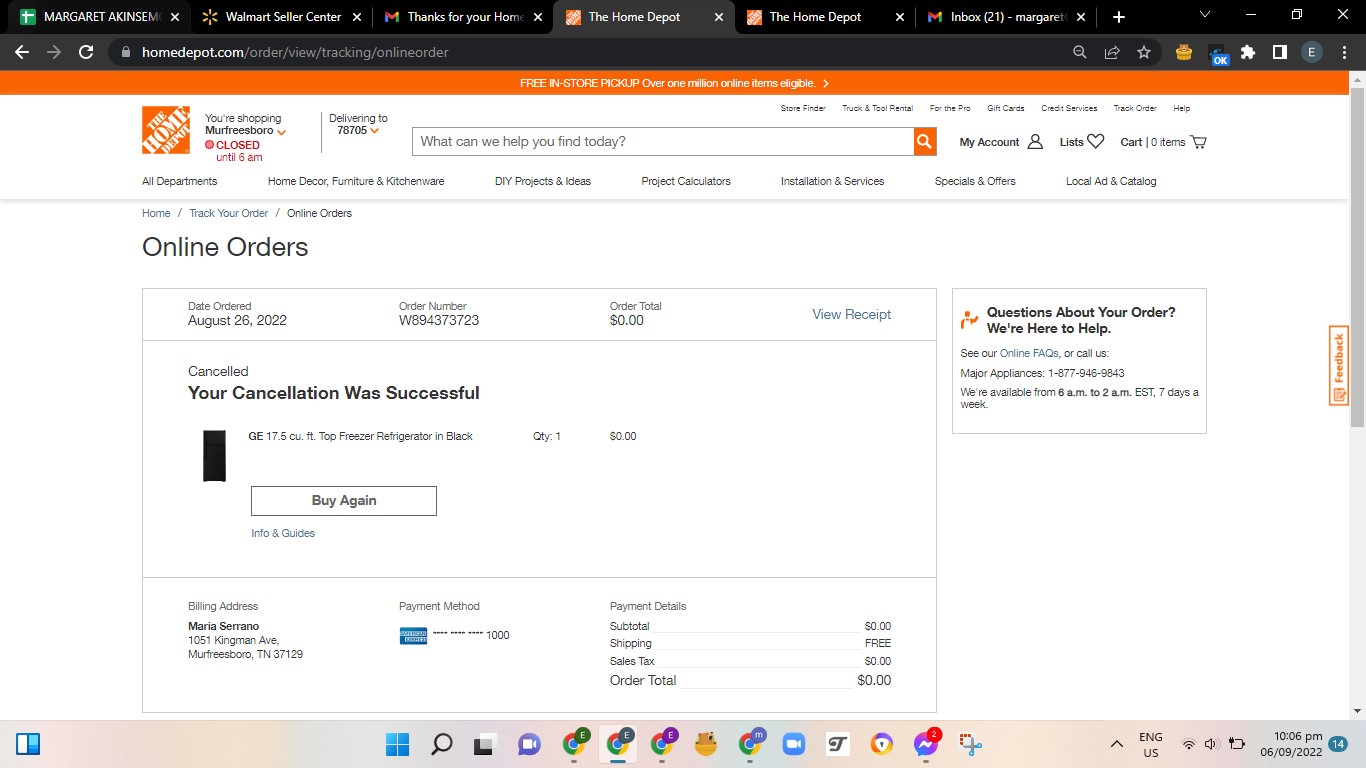Click the browser forward arrow
Image resolution: width=1366 pixels, height=768 pixels.
click(54, 52)
